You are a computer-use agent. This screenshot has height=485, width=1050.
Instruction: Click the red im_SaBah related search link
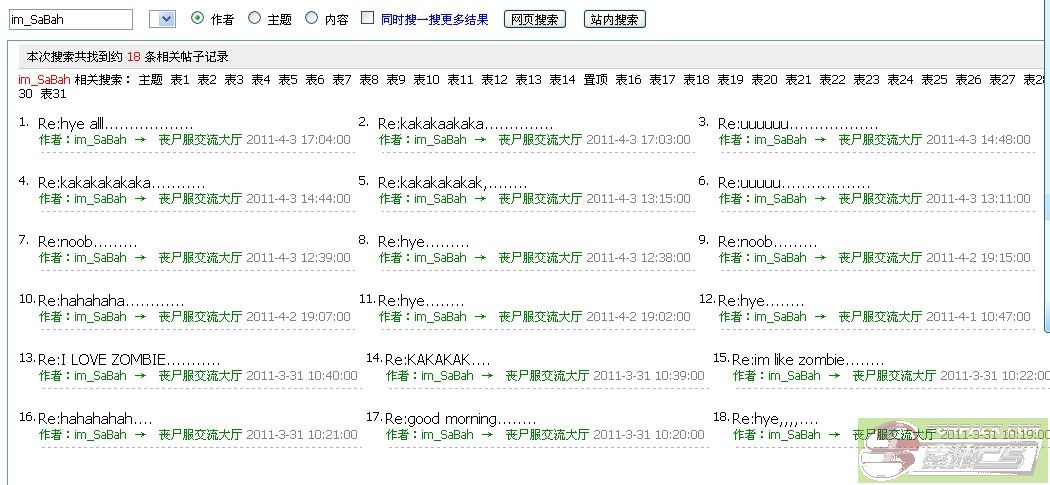coord(44,80)
